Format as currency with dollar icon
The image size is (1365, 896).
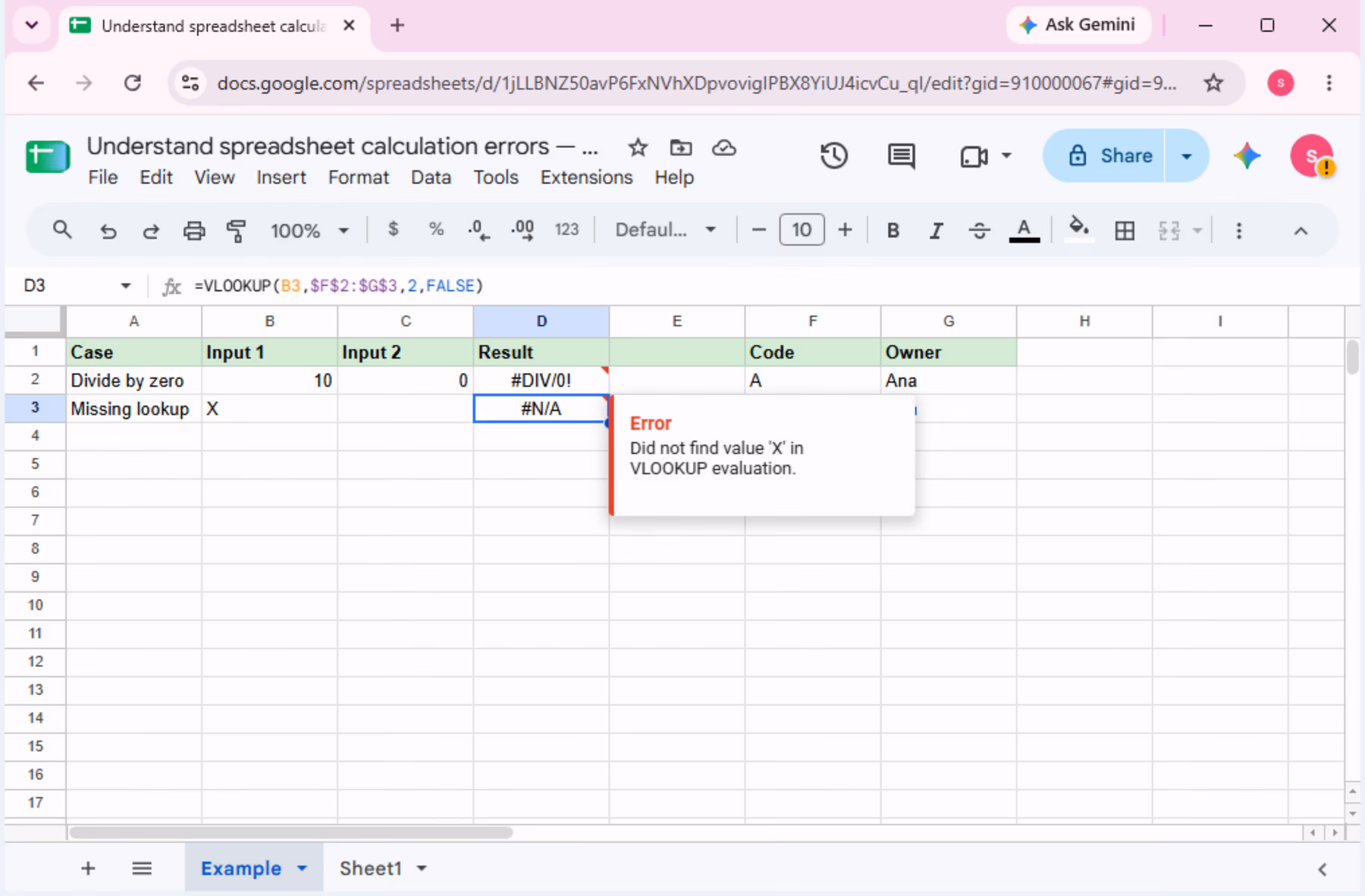pyautogui.click(x=393, y=229)
